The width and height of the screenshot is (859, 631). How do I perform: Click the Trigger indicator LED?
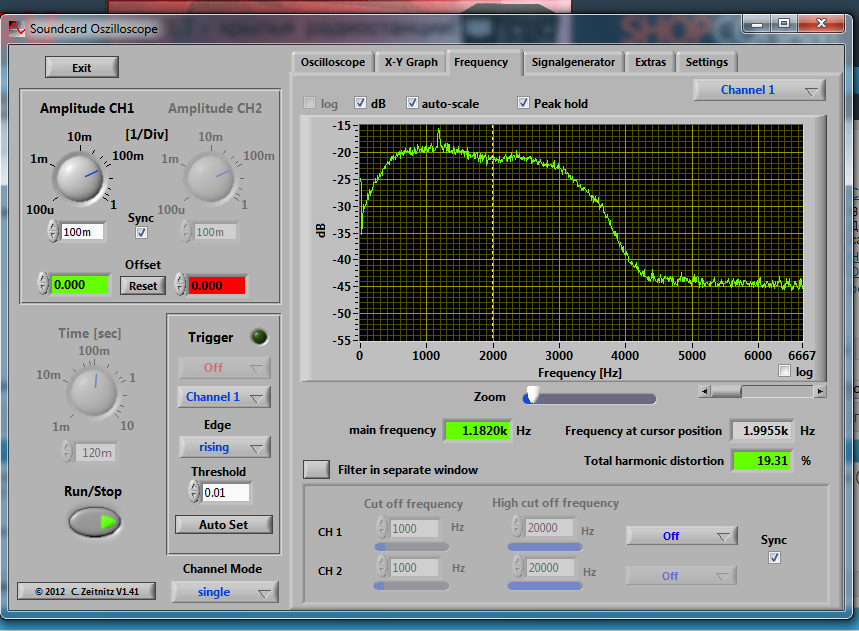(x=259, y=337)
